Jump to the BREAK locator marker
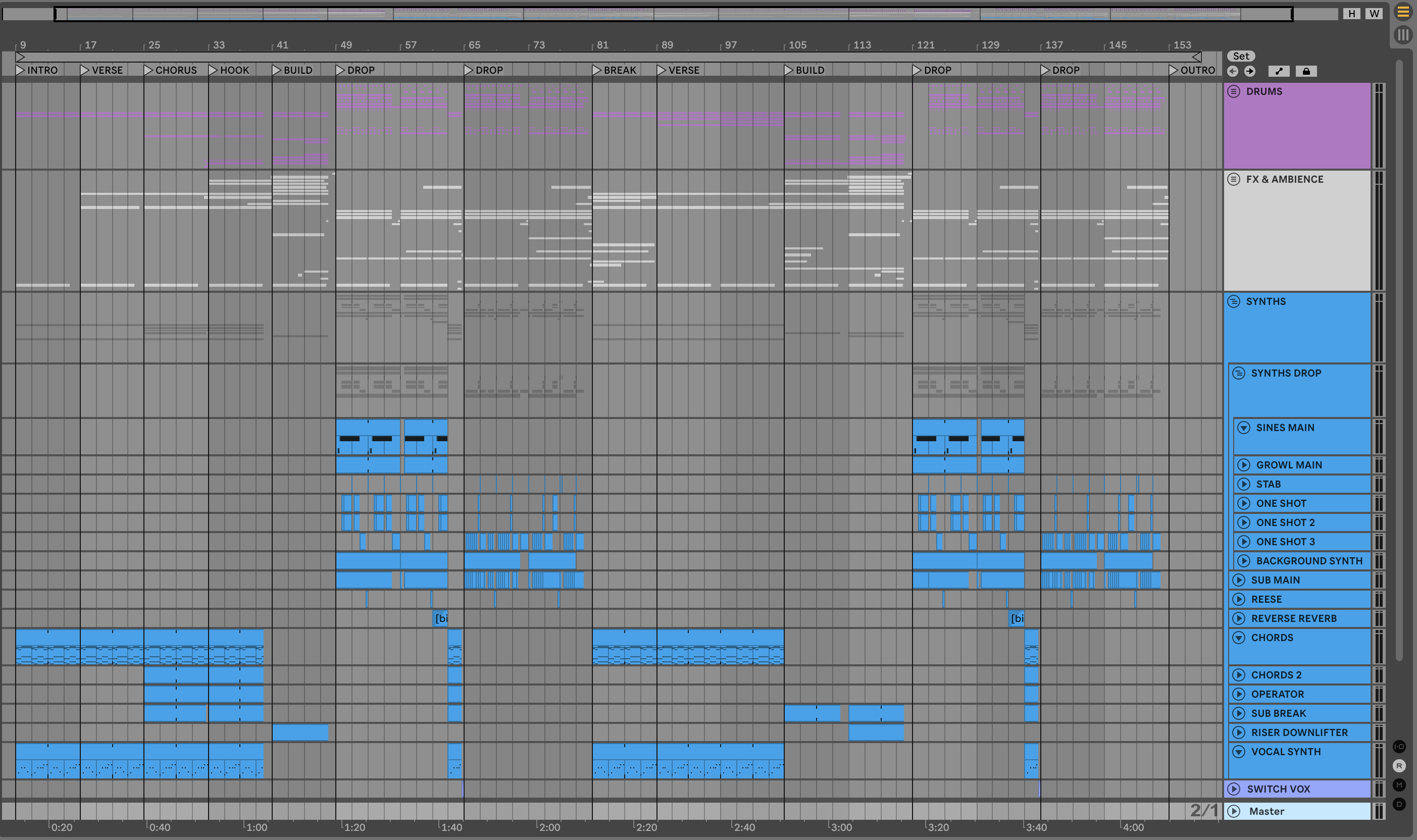 (x=597, y=70)
